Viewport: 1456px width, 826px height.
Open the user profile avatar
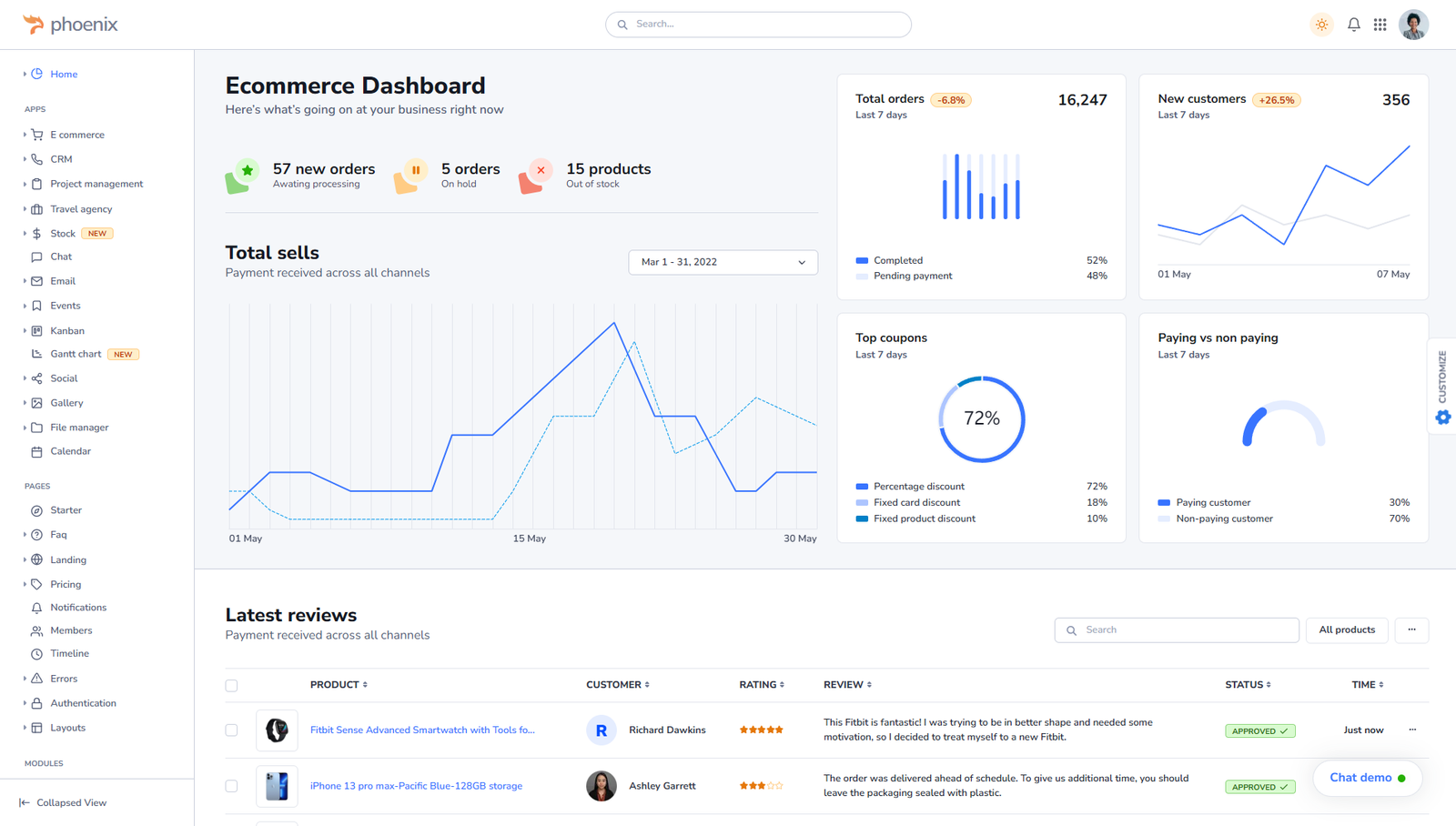pos(1412,25)
